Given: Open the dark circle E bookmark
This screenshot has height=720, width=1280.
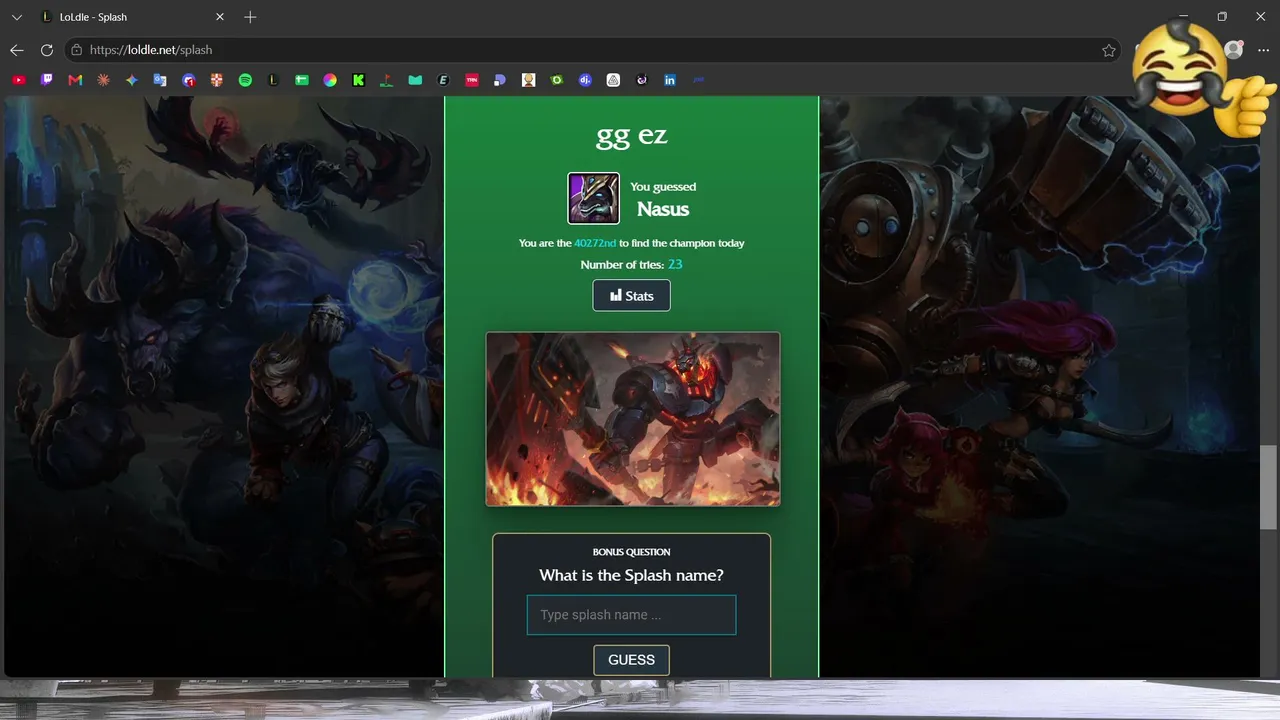Looking at the screenshot, I should (x=443, y=80).
